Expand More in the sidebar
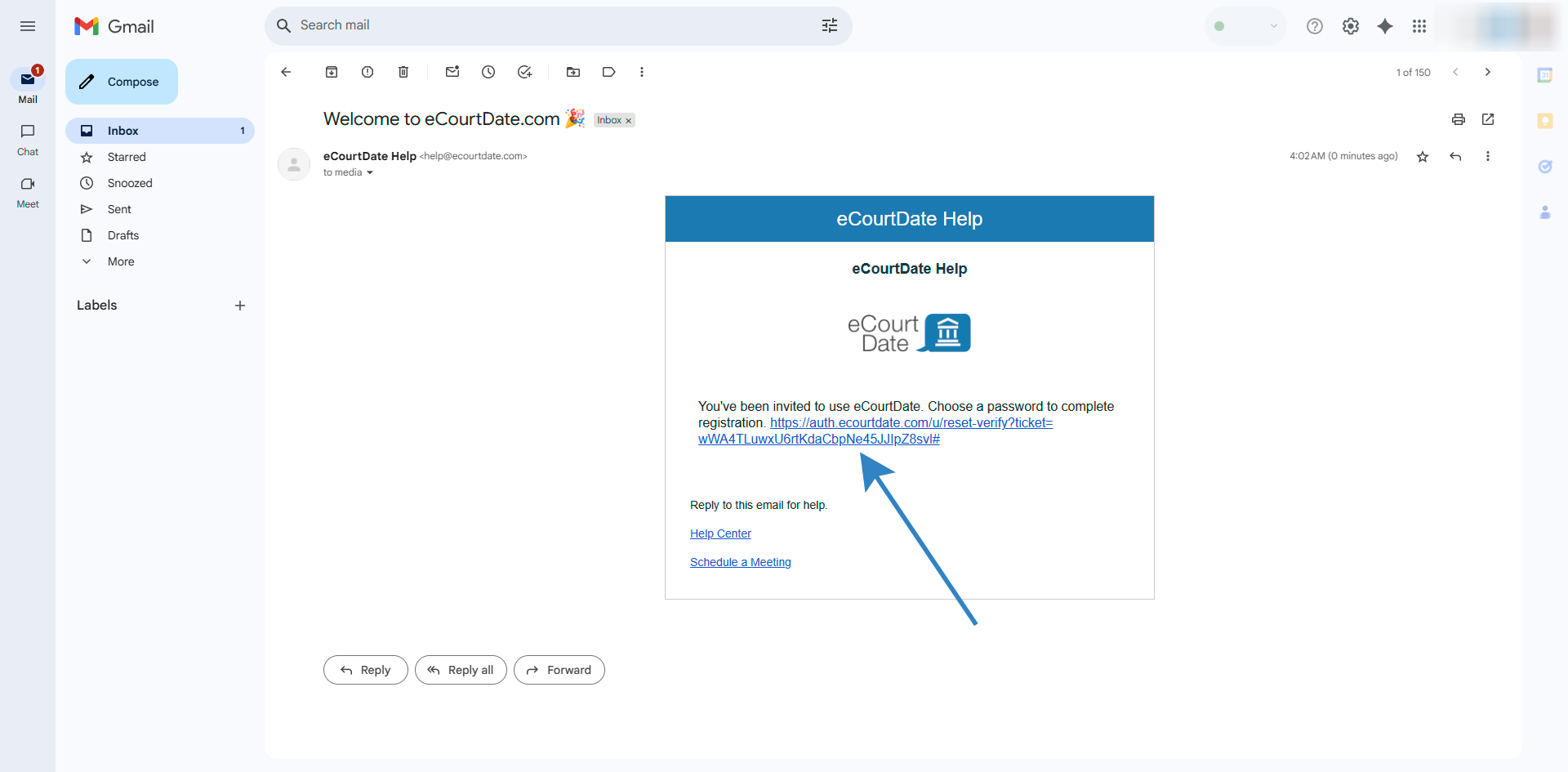Image resolution: width=1568 pixels, height=772 pixels. 121,261
